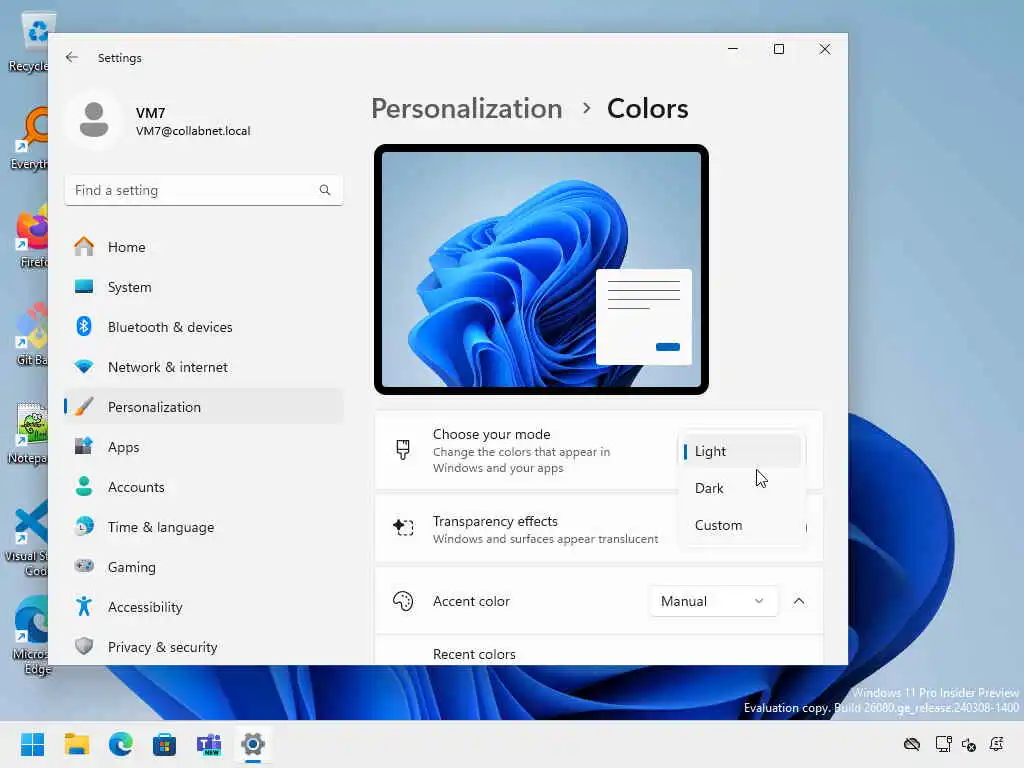Click the desktop preview thumbnail
Viewport: 1024px width, 768px height.
[x=541, y=269]
